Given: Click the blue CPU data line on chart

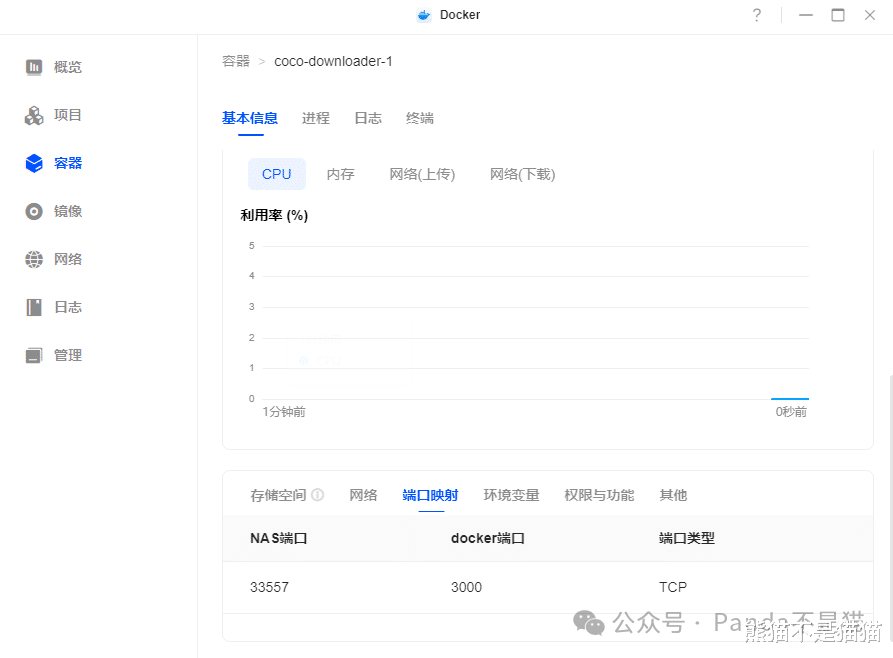Looking at the screenshot, I should [790, 399].
